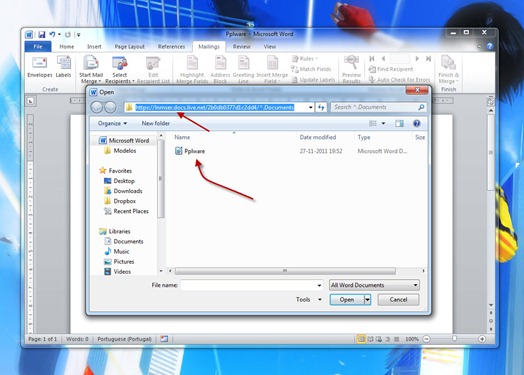This screenshot has height=375, width=524.
Task: Switch to the References tab
Action: point(171,47)
